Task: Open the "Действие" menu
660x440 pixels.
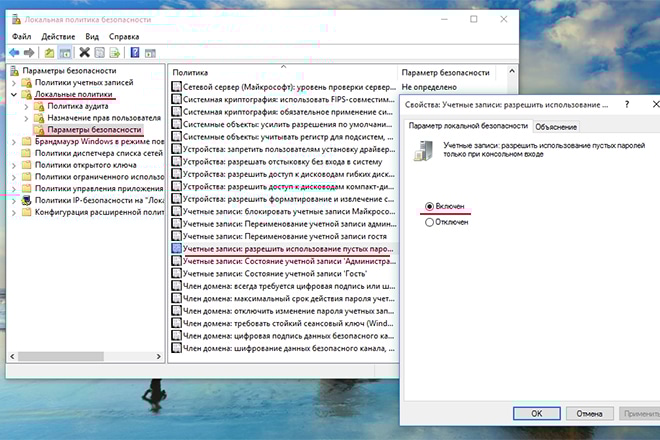Action: (x=58, y=36)
